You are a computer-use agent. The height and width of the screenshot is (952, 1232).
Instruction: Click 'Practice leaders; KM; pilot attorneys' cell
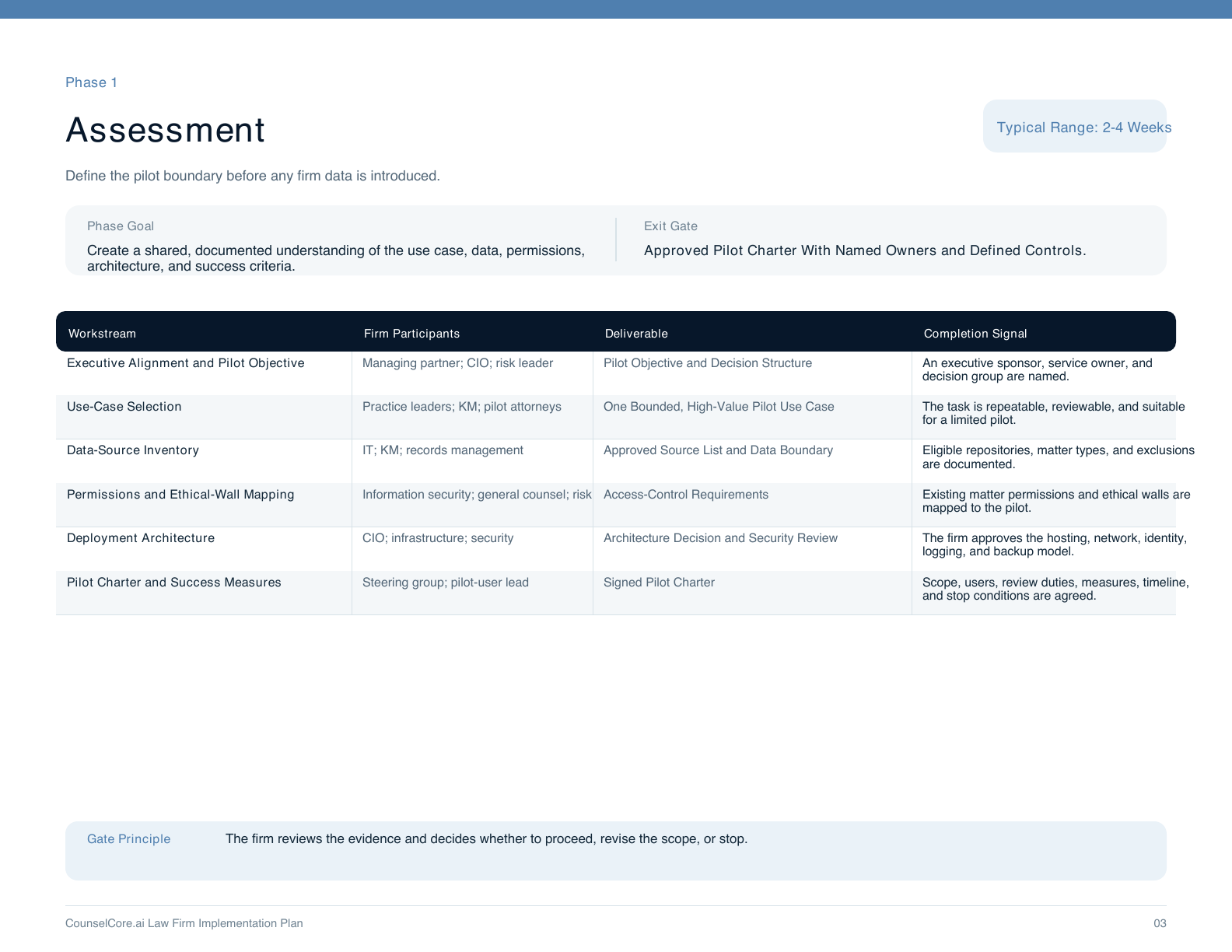(462, 407)
